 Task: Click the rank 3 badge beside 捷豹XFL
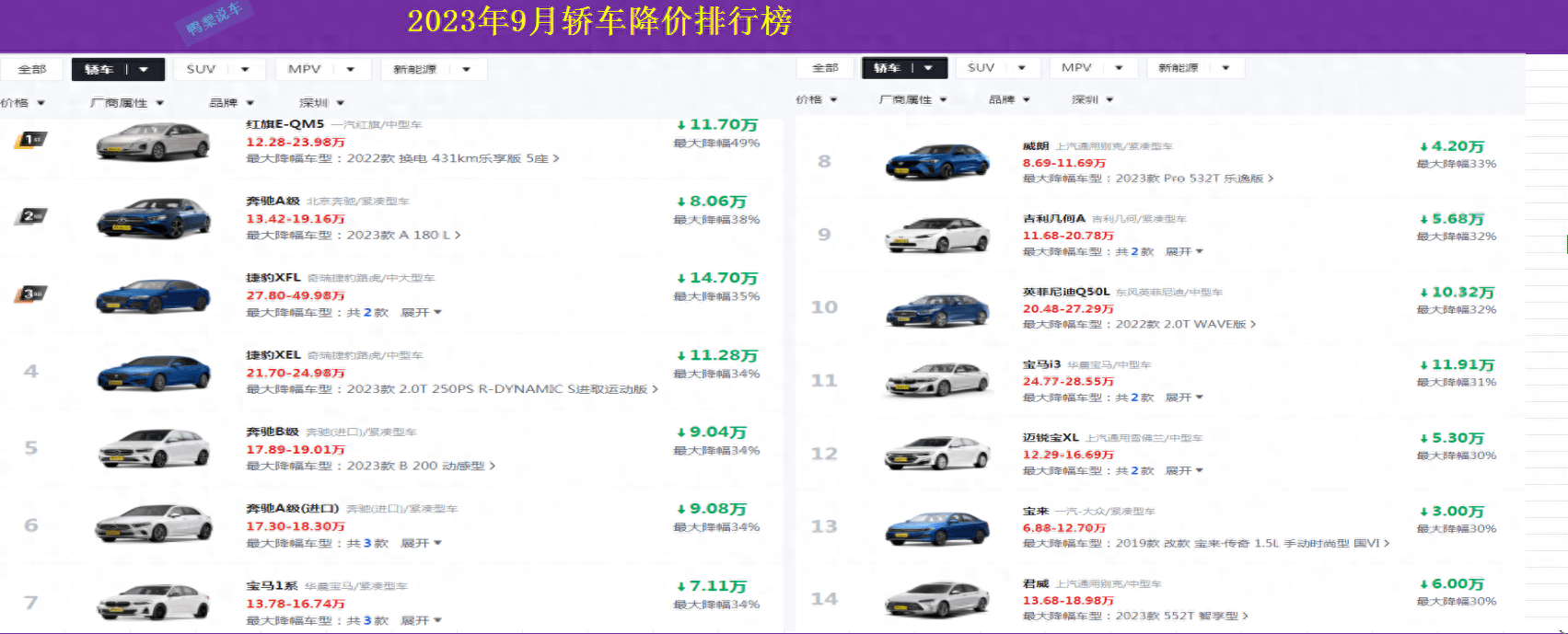(30, 294)
